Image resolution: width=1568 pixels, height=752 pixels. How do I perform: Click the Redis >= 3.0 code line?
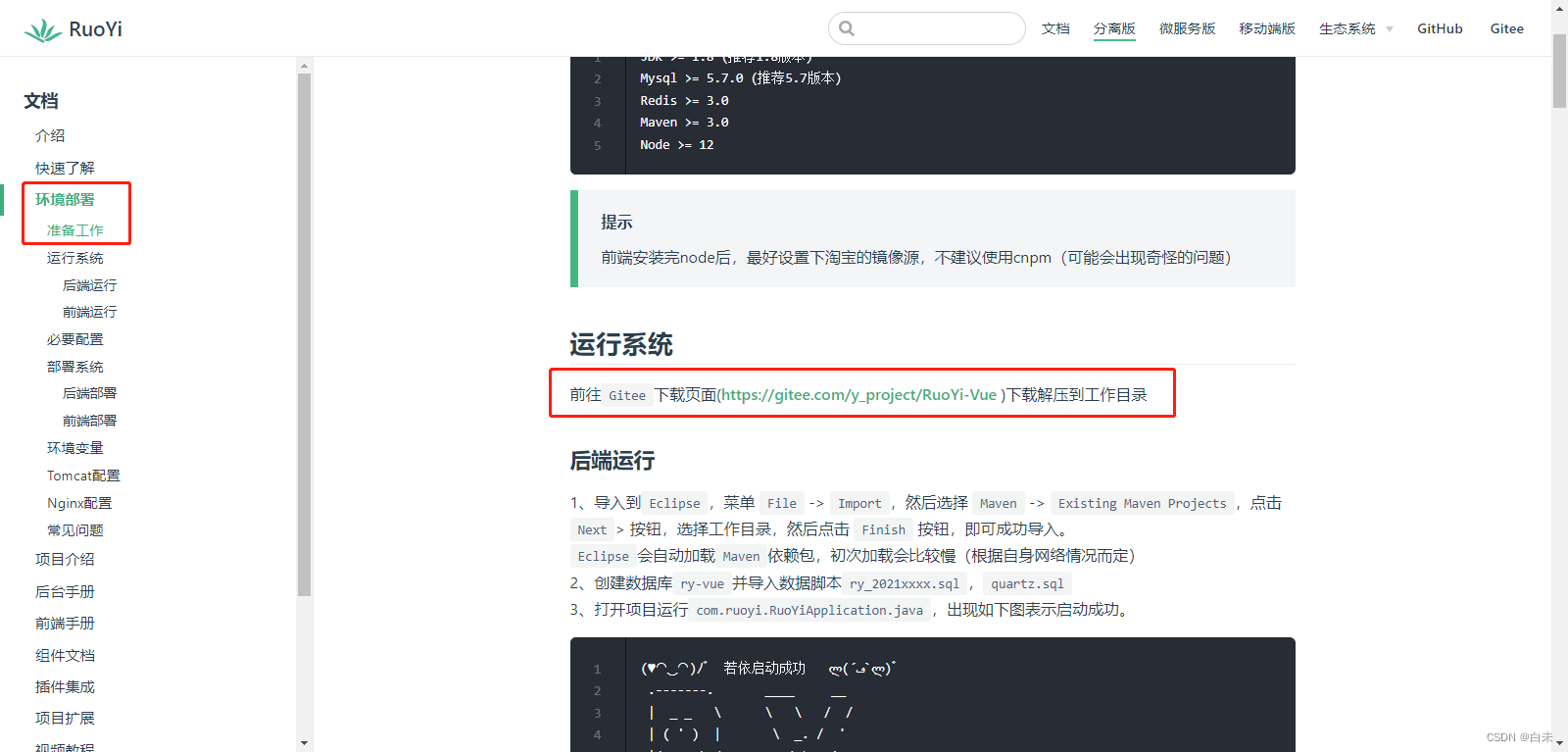pyautogui.click(x=684, y=101)
